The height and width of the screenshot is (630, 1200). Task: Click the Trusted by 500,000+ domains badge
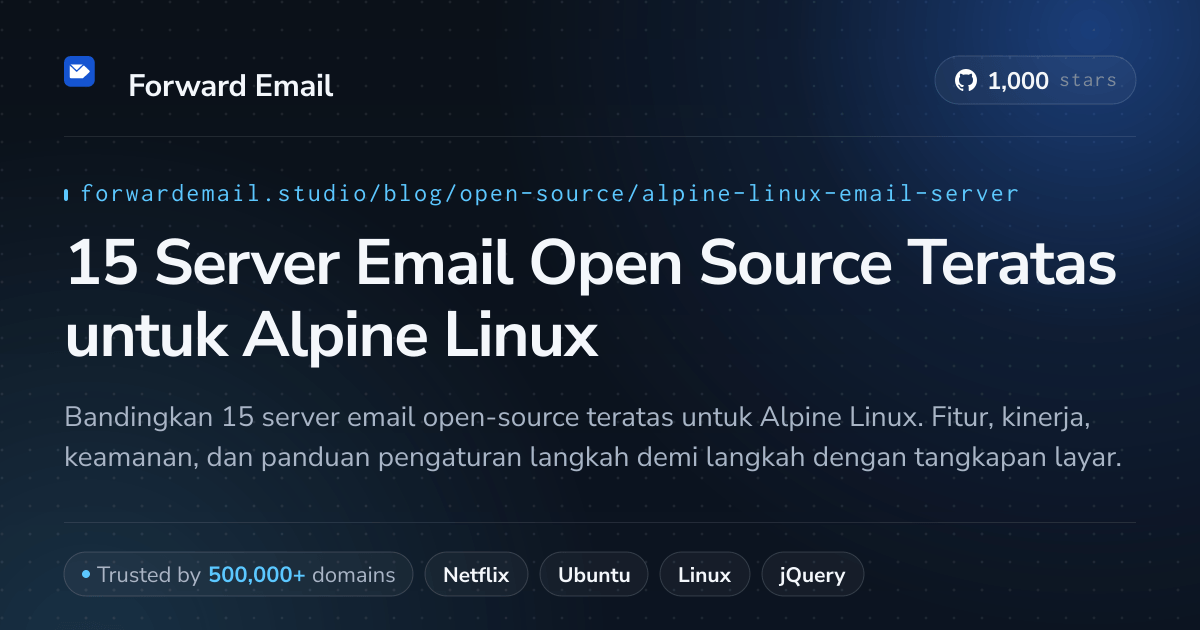coord(238,575)
